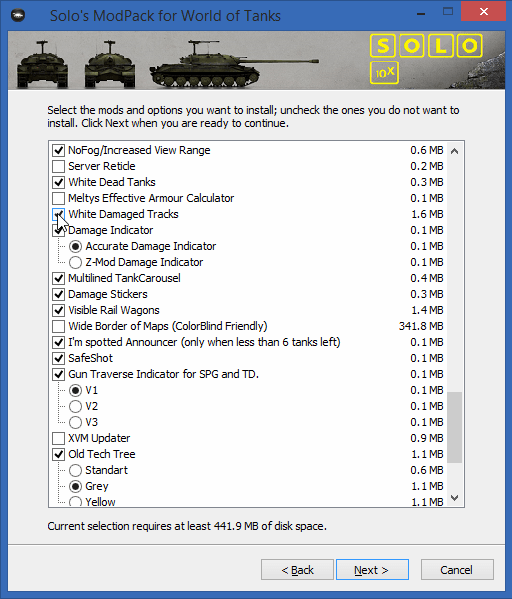Image resolution: width=512 pixels, height=599 pixels.
Task: Select V2 gun traverse radio button
Action: coord(75,406)
